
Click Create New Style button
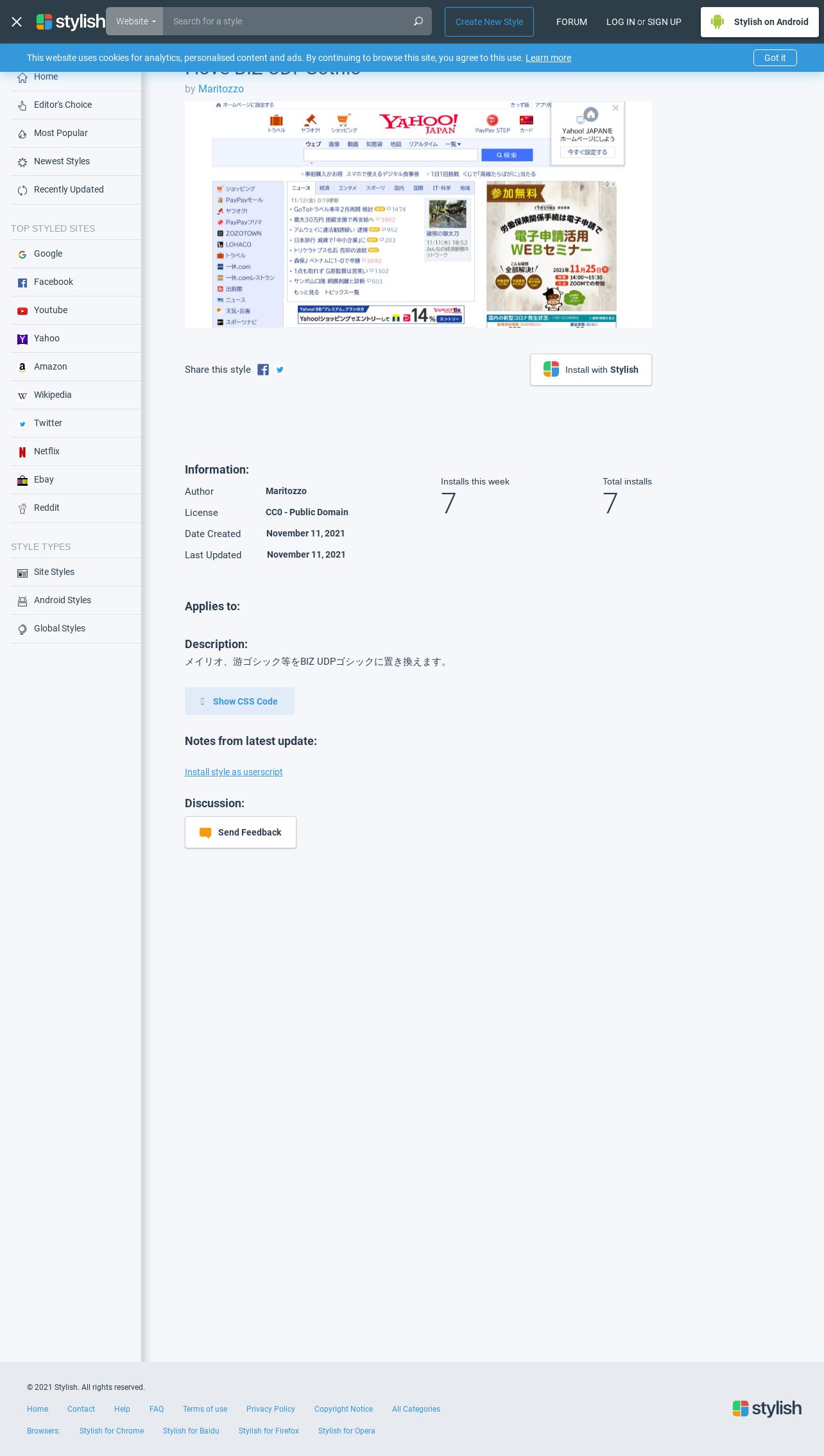pyautogui.click(x=489, y=22)
